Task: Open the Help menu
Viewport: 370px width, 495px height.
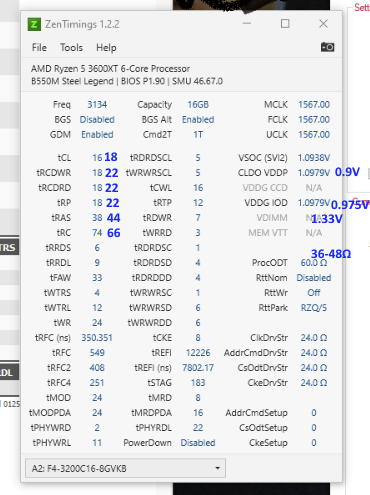Action: click(x=106, y=48)
